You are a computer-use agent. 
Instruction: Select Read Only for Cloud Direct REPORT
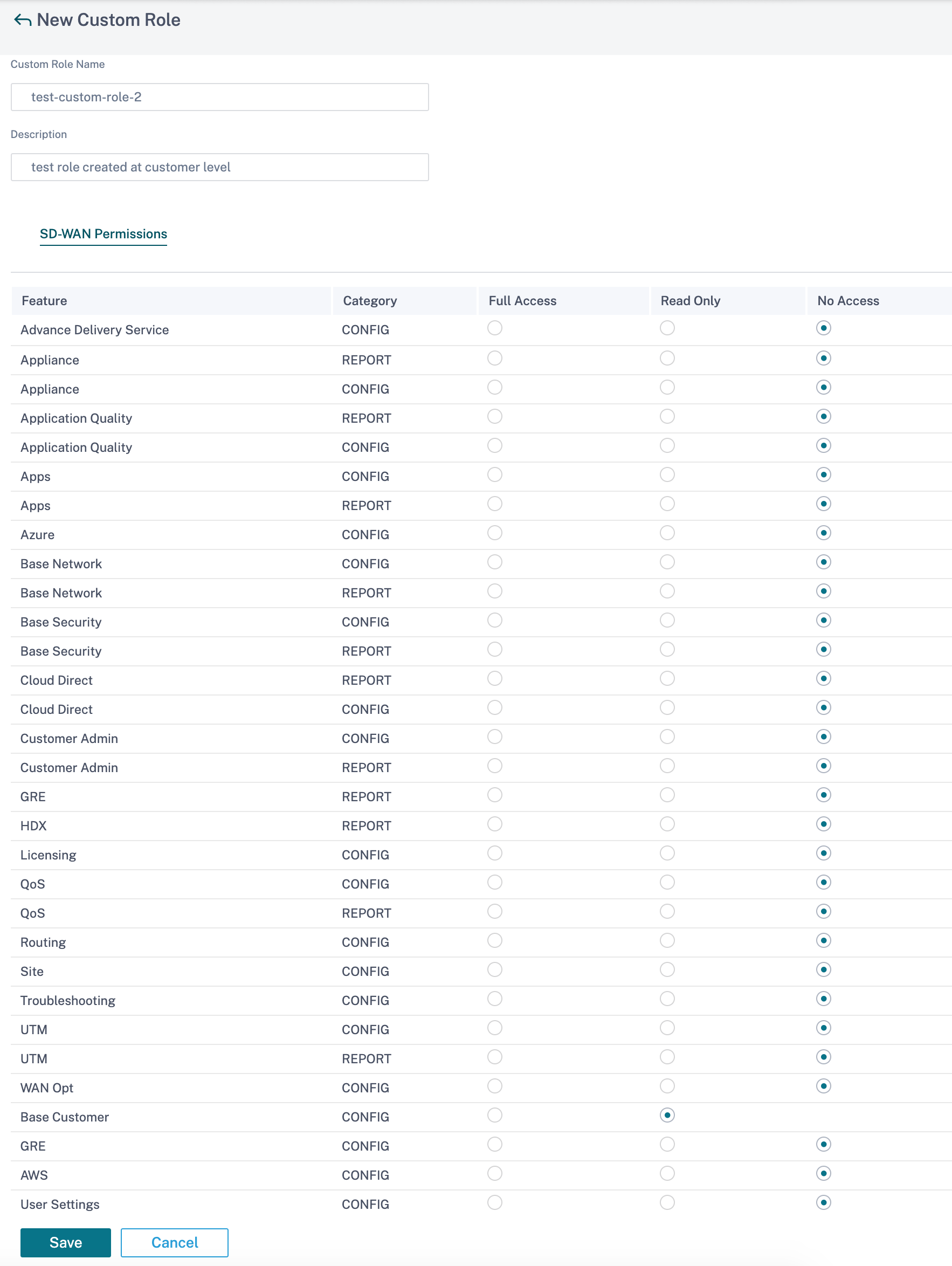tap(667, 679)
